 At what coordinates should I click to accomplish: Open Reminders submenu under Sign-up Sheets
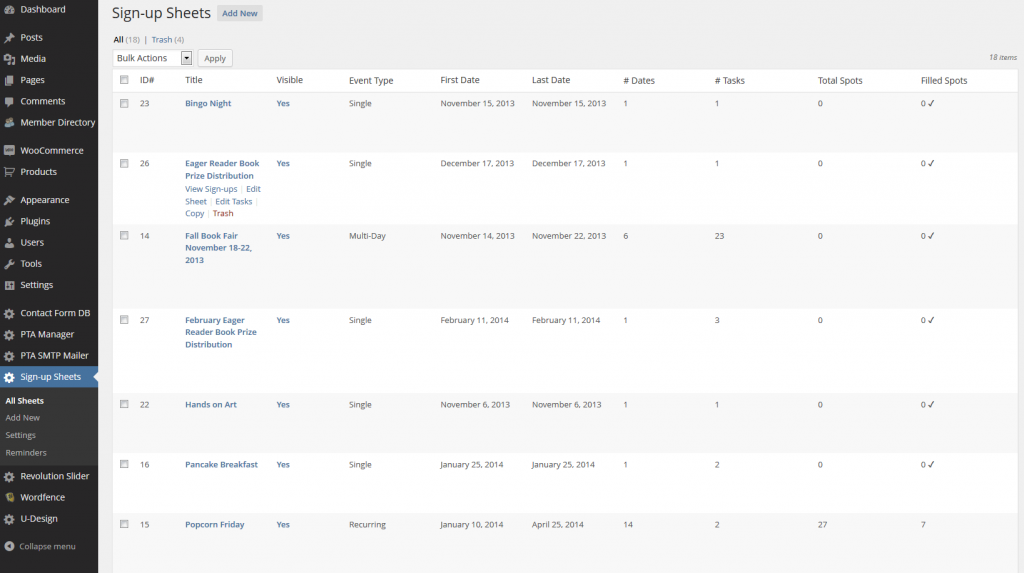25,453
